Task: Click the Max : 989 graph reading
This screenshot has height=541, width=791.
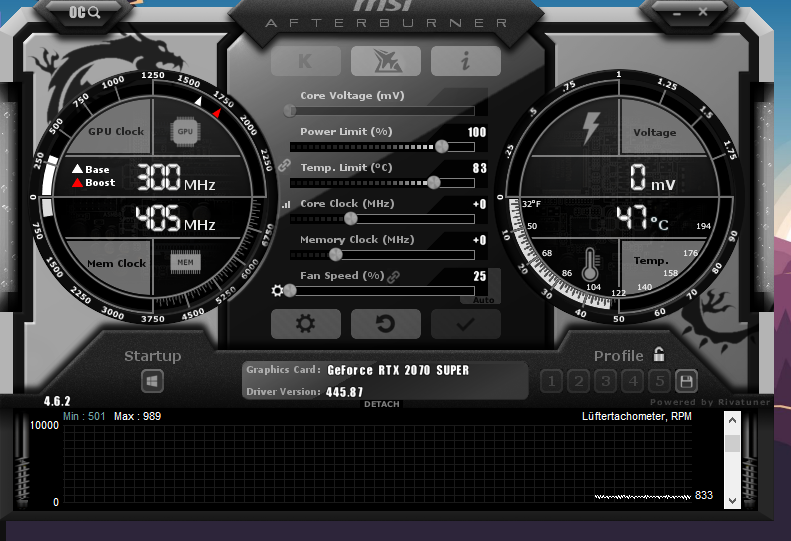Action: tap(137, 416)
